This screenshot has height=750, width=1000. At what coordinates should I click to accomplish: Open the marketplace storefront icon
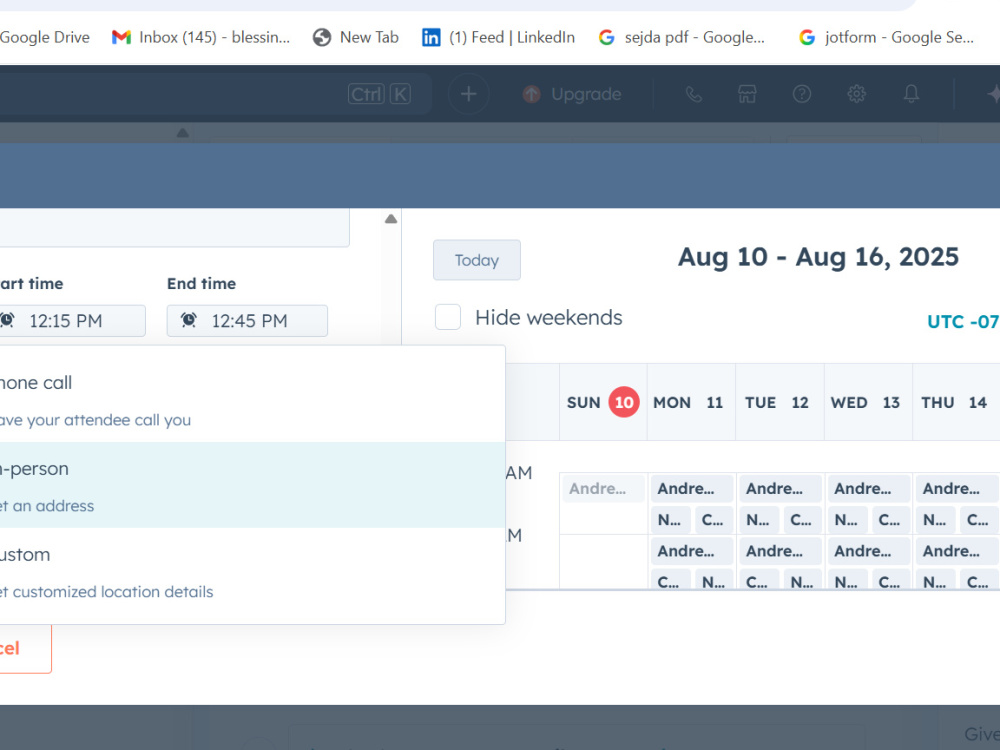click(x=747, y=94)
